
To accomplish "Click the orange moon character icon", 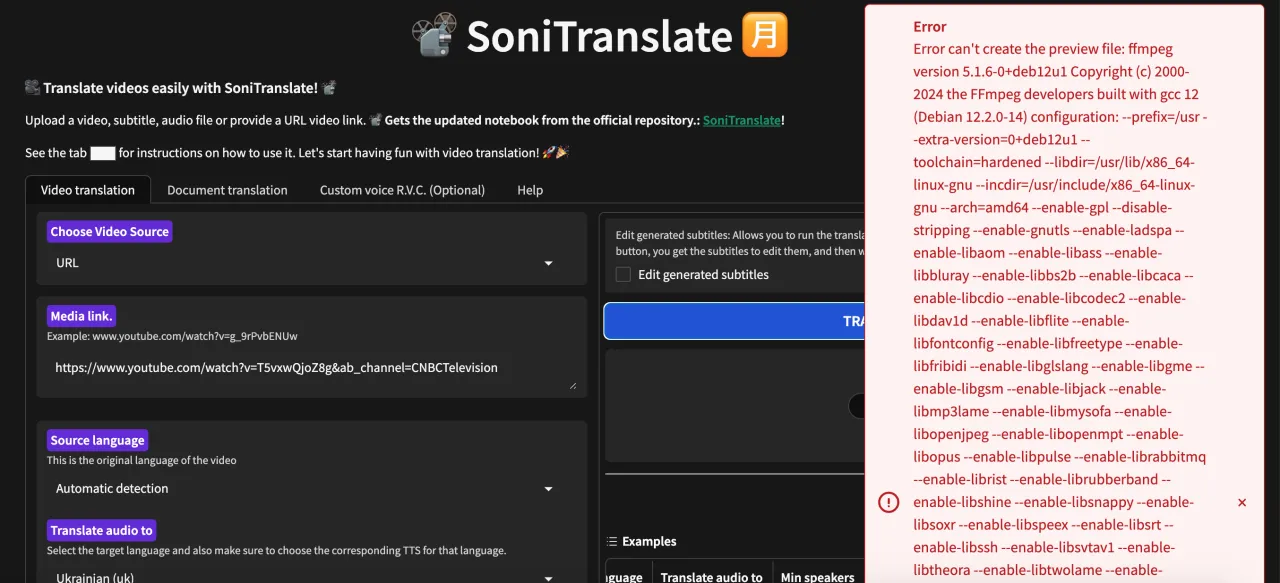I will coord(765,35).
